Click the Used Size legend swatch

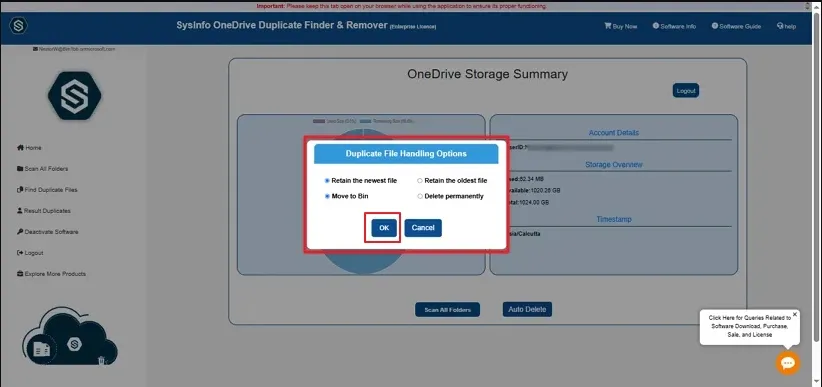point(319,121)
